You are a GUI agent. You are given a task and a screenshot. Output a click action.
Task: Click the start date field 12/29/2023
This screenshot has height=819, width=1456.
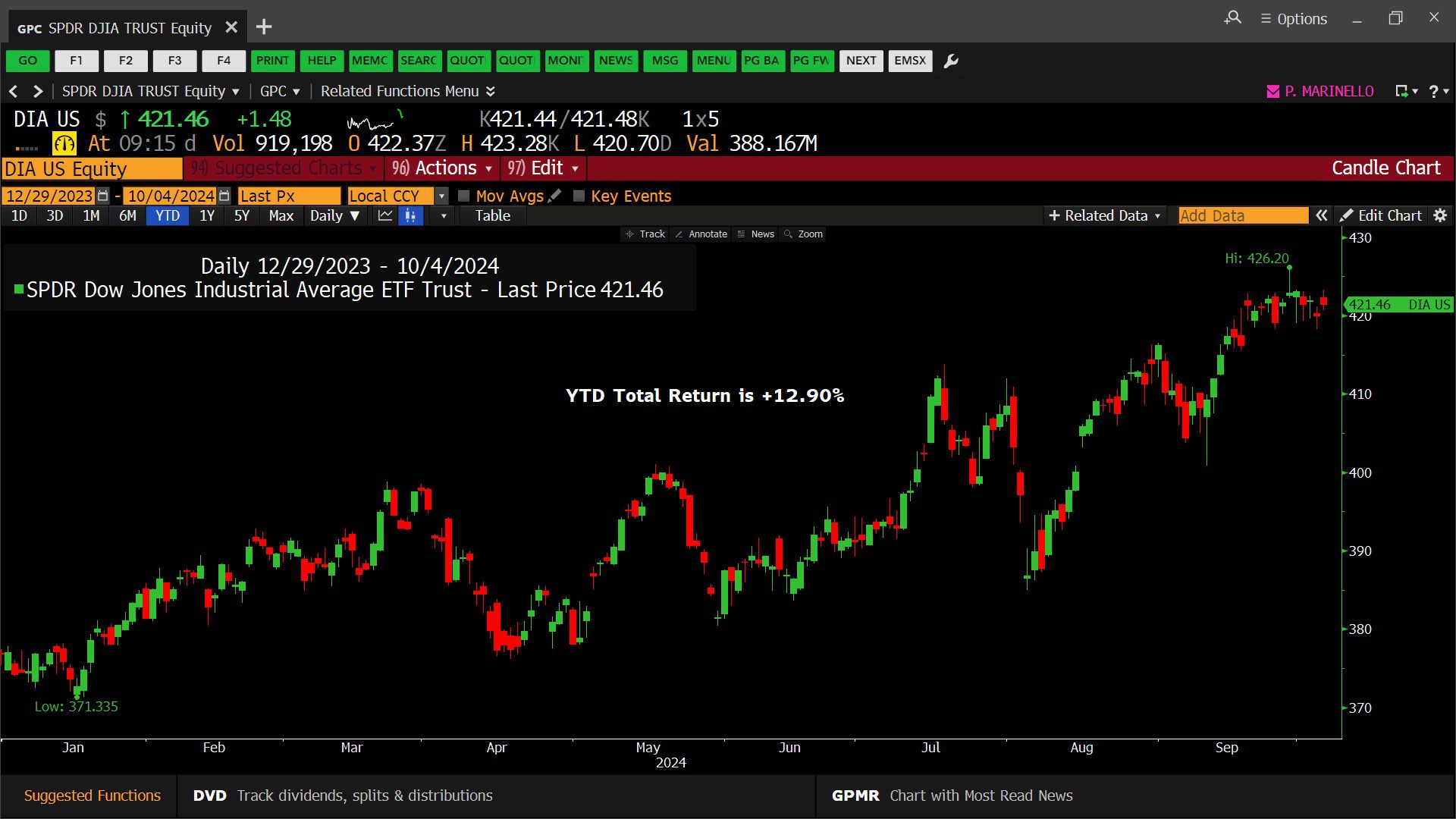click(x=49, y=196)
